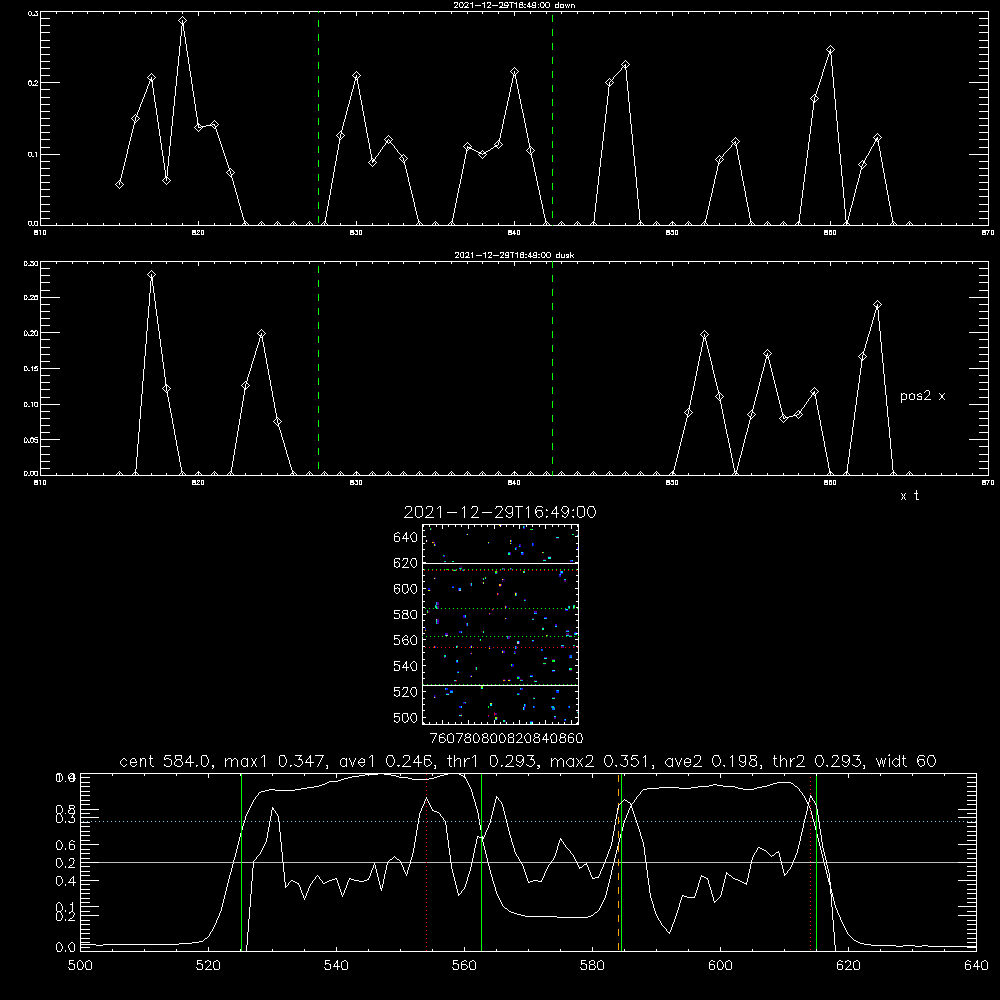This screenshot has width=1000, height=1000.
Task: Click the 'pos2 x' label
Action: pos(922,396)
